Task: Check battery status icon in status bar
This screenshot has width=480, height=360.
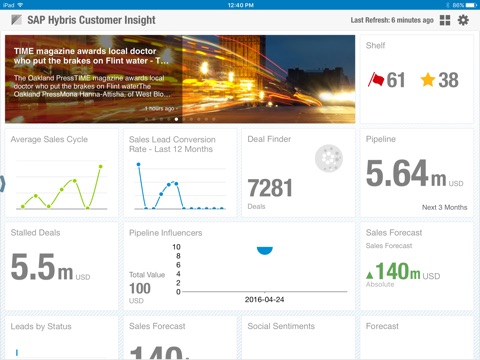Action: (x=472, y=5)
